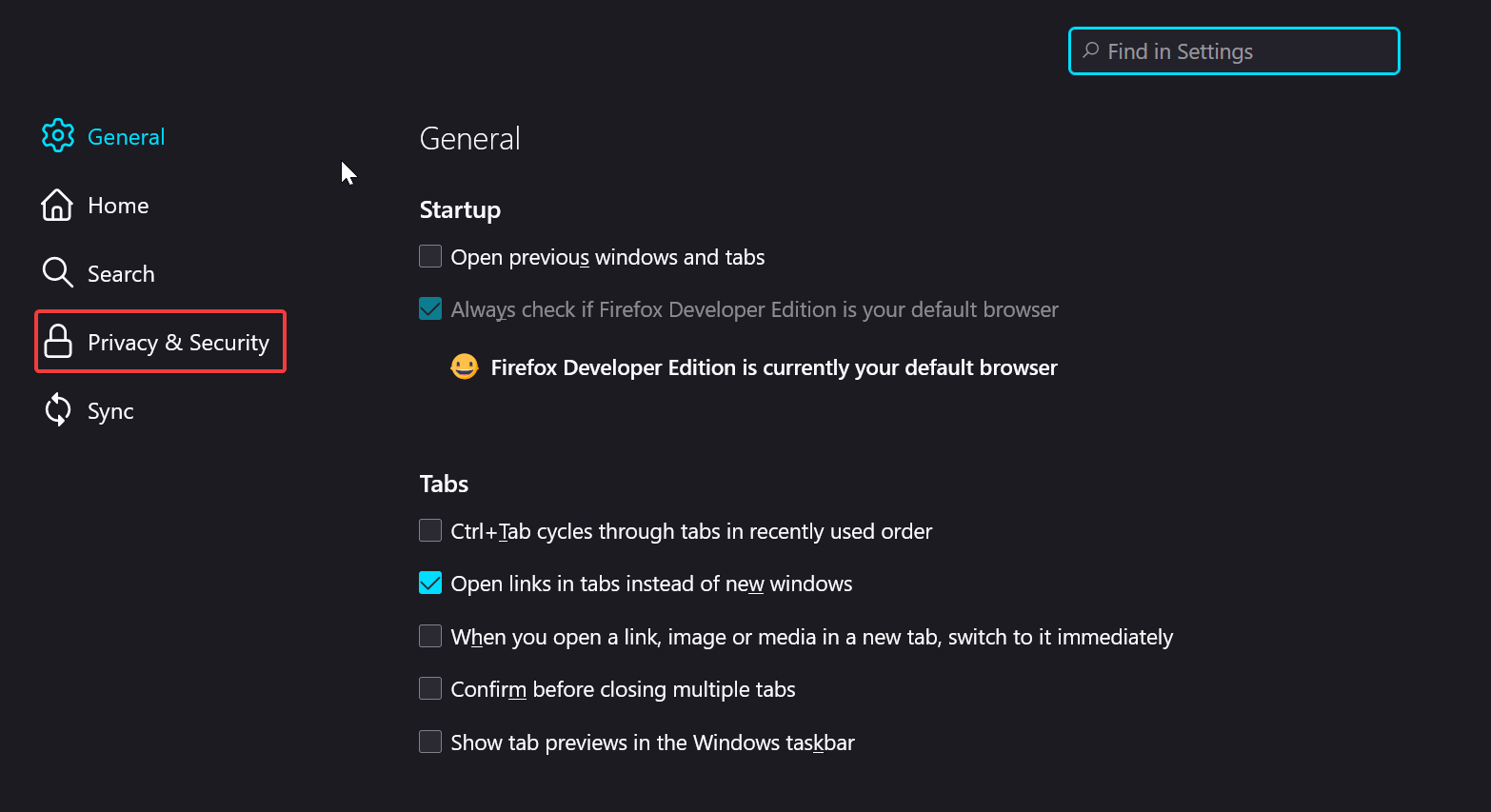The image size is (1491, 812).
Task: Click the smiley face default browser icon
Action: pyautogui.click(x=465, y=366)
